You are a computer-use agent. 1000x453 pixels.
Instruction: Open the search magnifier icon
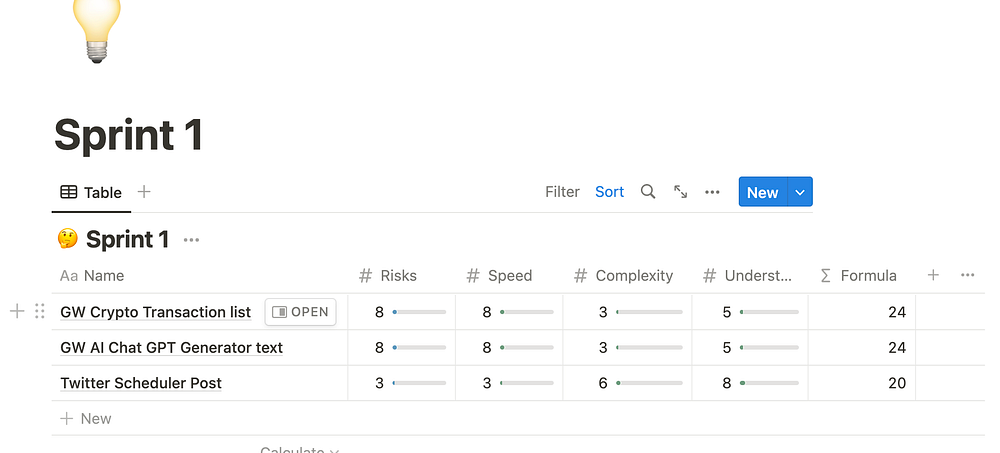[648, 192]
